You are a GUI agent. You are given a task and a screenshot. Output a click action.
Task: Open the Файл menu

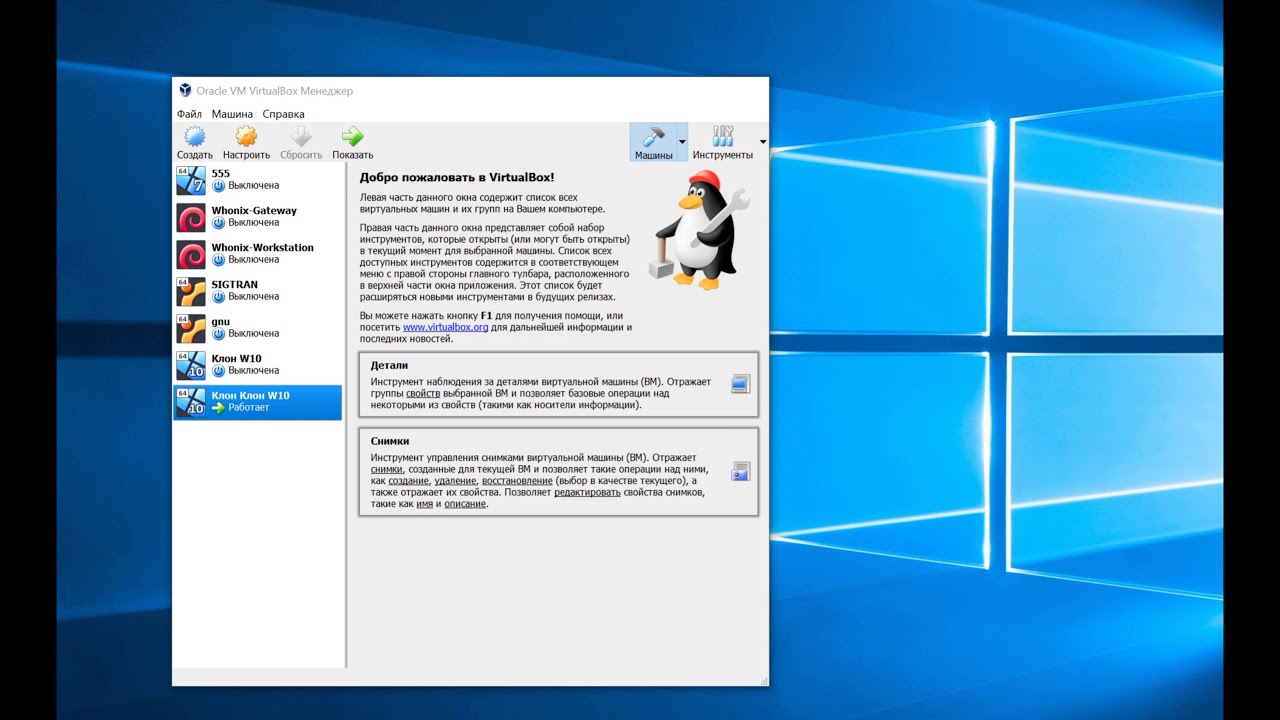pyautogui.click(x=189, y=114)
